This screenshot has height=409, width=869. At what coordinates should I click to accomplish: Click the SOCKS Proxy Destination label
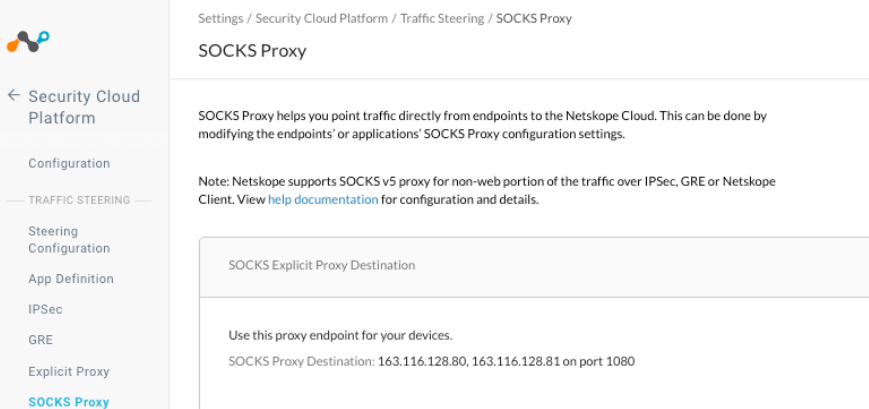tap(301, 361)
